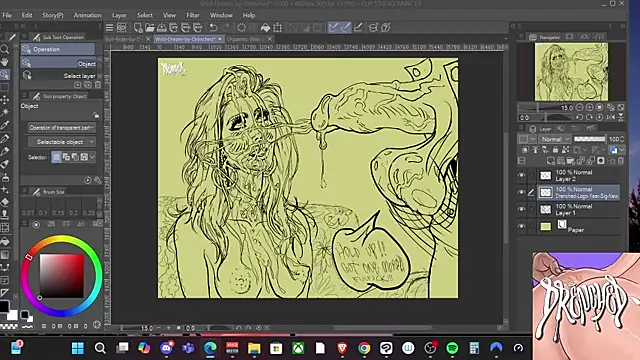The height and width of the screenshot is (360, 640).
Task: Select the Object sub tool
Action: (x=58, y=63)
